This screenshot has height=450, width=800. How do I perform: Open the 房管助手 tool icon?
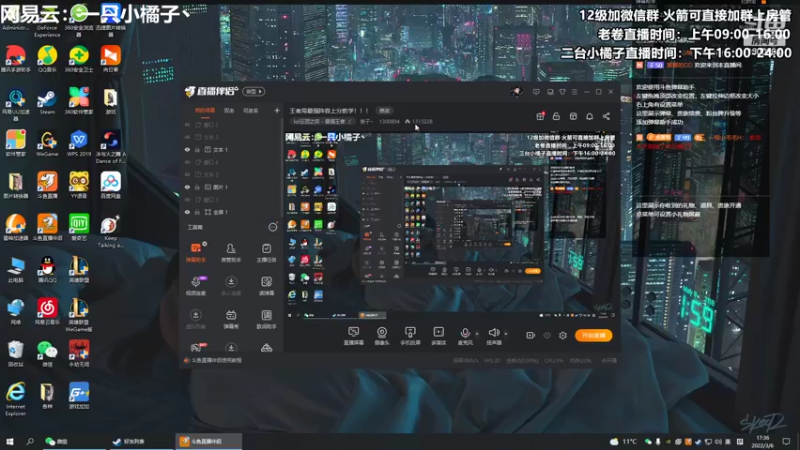tap(231, 253)
